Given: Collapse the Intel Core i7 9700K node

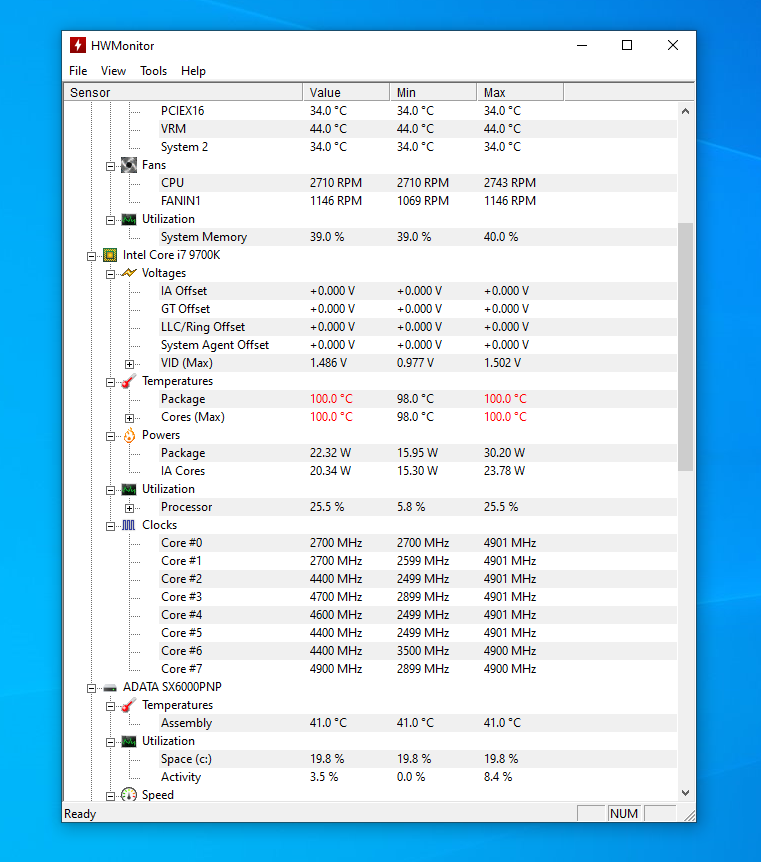Looking at the screenshot, I should 92,256.
